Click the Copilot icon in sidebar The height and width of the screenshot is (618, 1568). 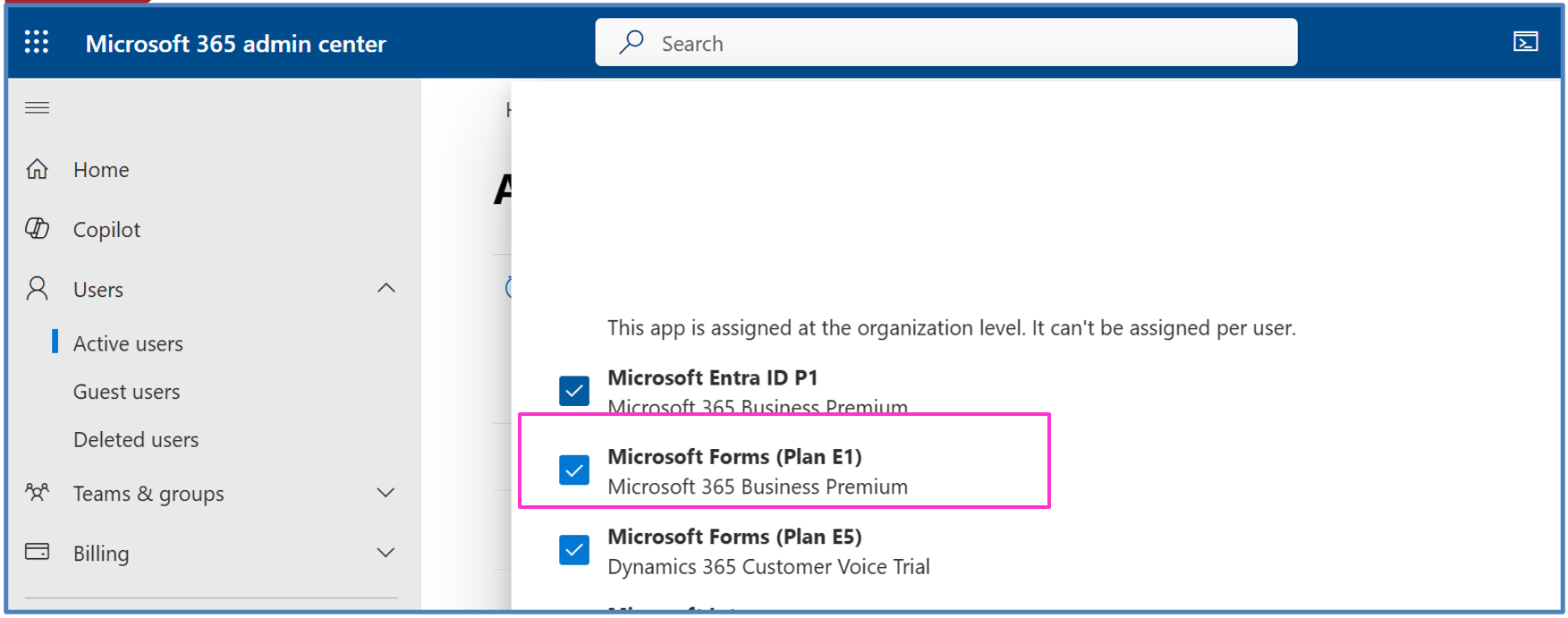[37, 229]
